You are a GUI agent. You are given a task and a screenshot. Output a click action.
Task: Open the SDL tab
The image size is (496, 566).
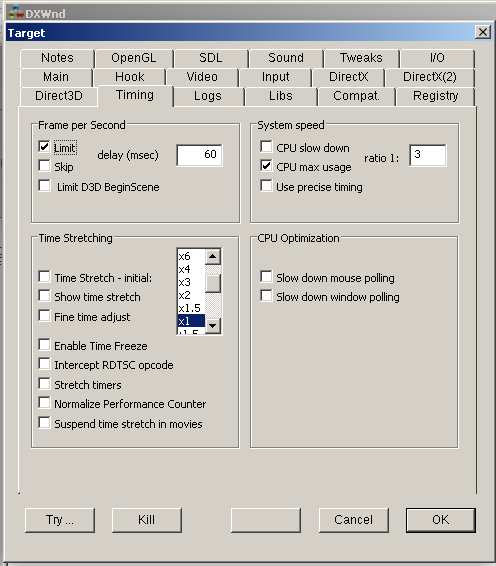pos(211,58)
